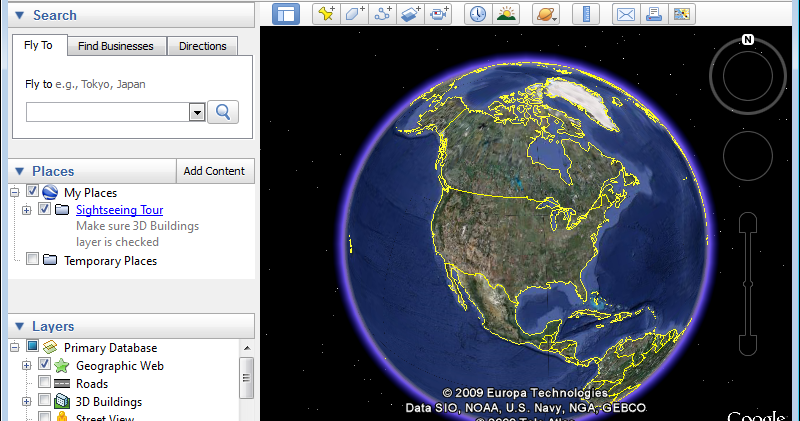This screenshot has width=800, height=421.
Task: Click the Sightseeing Tour folder icon
Action: pyautogui.click(x=62, y=210)
